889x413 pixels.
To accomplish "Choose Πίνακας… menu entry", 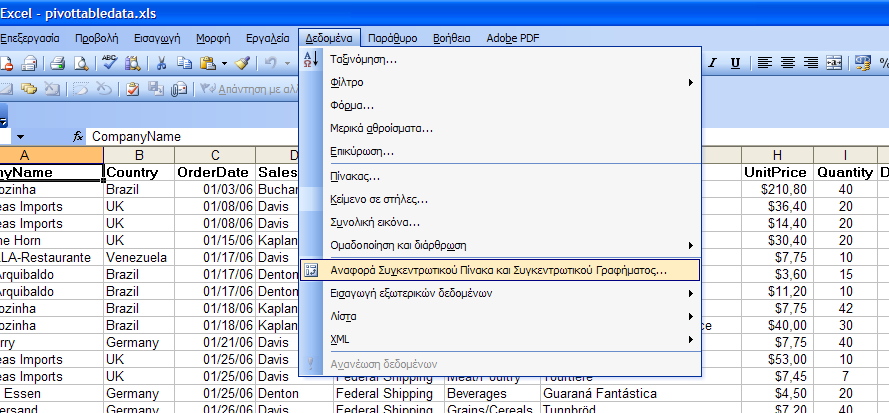I will coord(500,176).
